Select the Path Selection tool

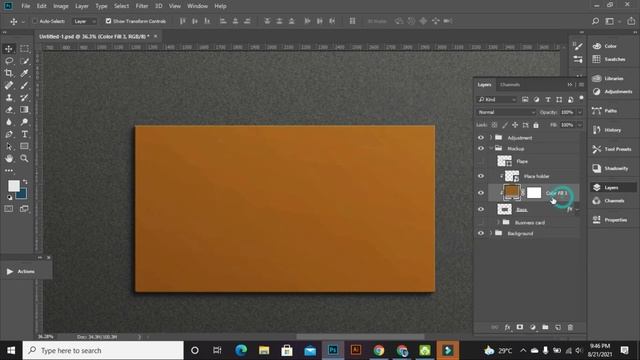coord(9,147)
